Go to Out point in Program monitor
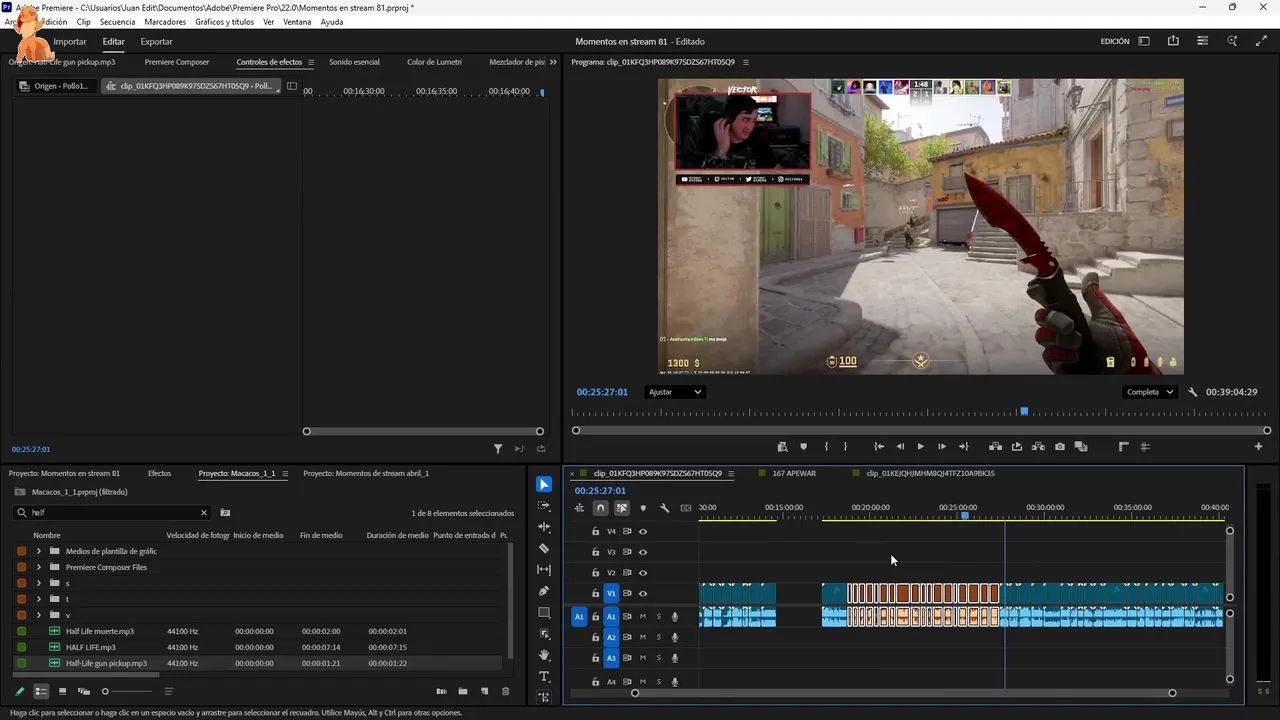This screenshot has height=720, width=1280. [963, 447]
